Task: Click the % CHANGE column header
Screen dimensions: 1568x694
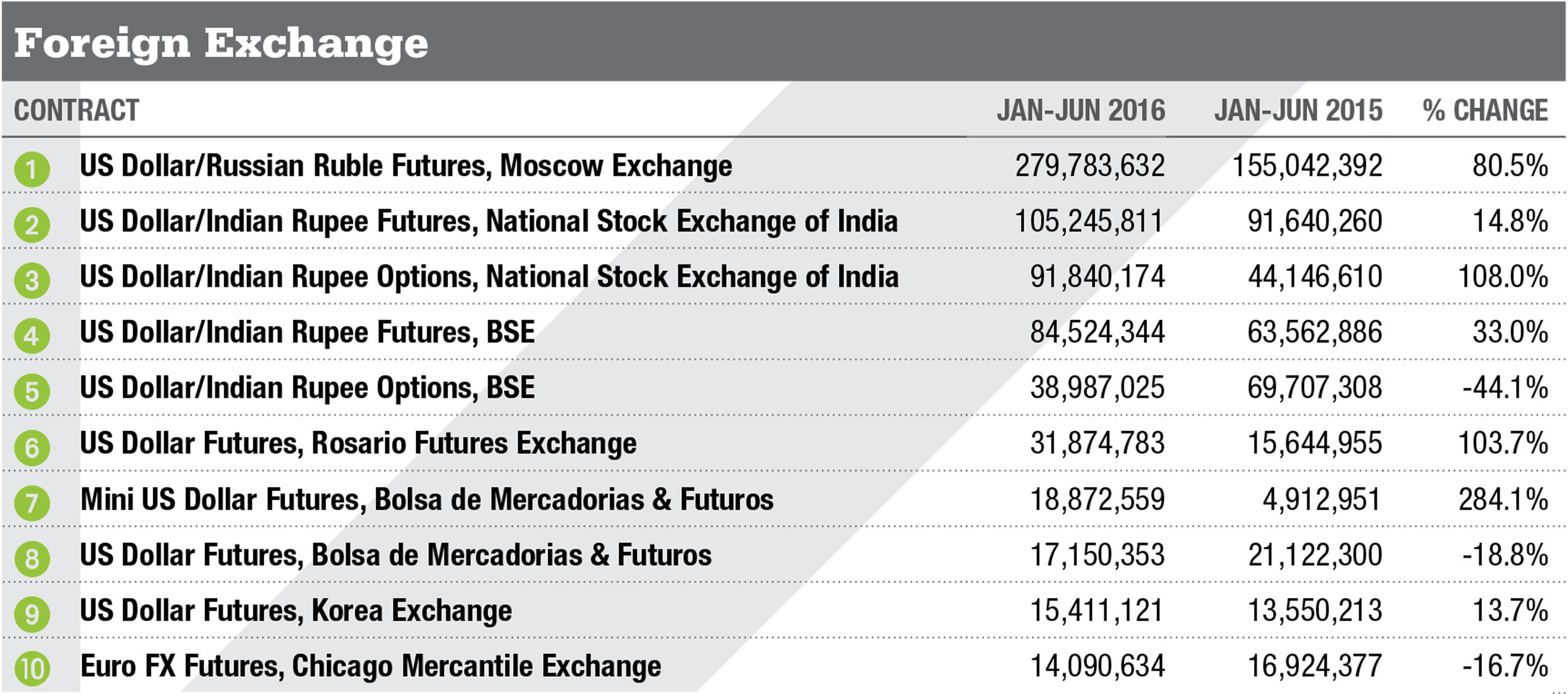Action: (1485, 110)
